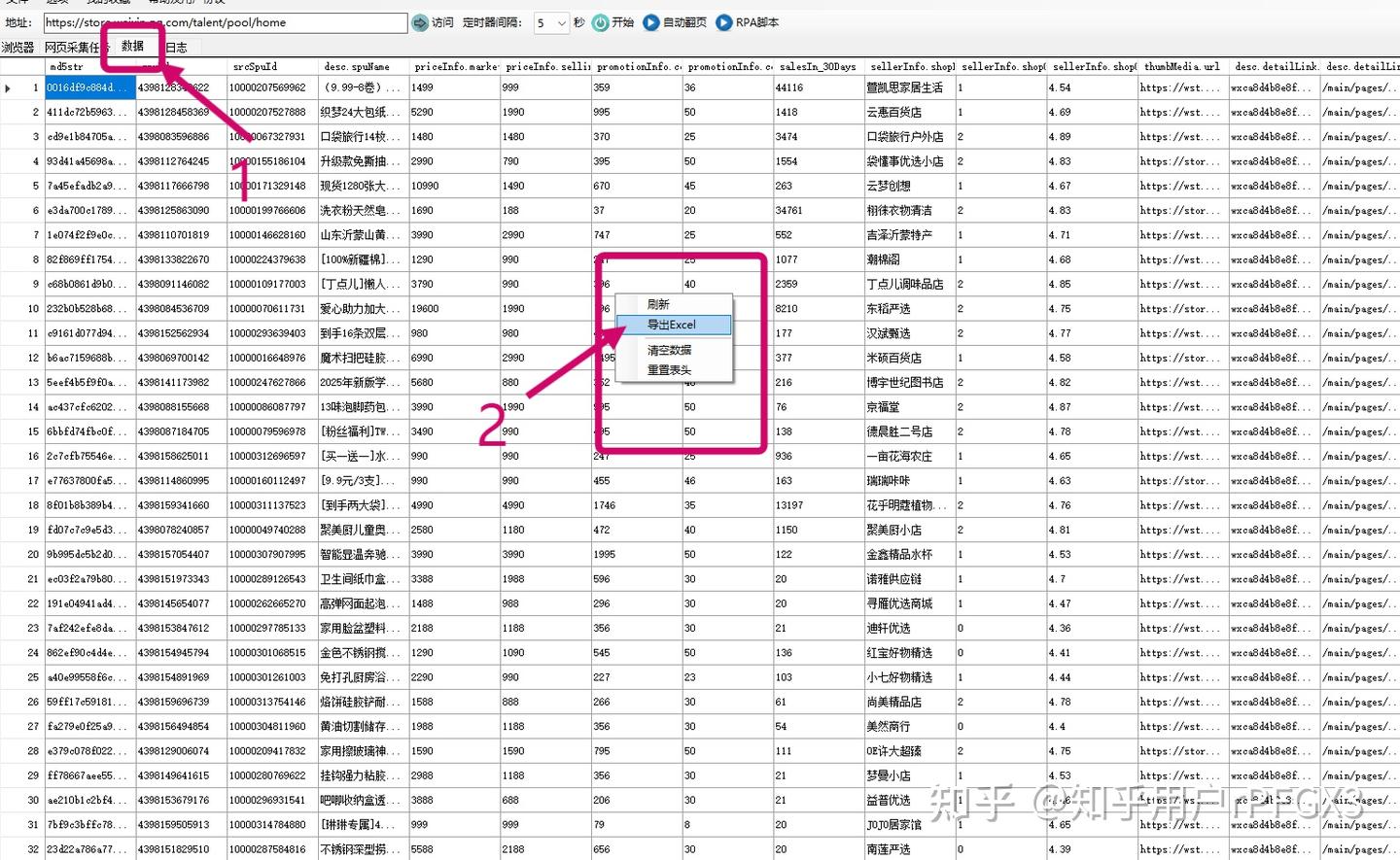This screenshot has height=860, width=1400.
Task: Click row header number 5
Action: tap(22, 186)
